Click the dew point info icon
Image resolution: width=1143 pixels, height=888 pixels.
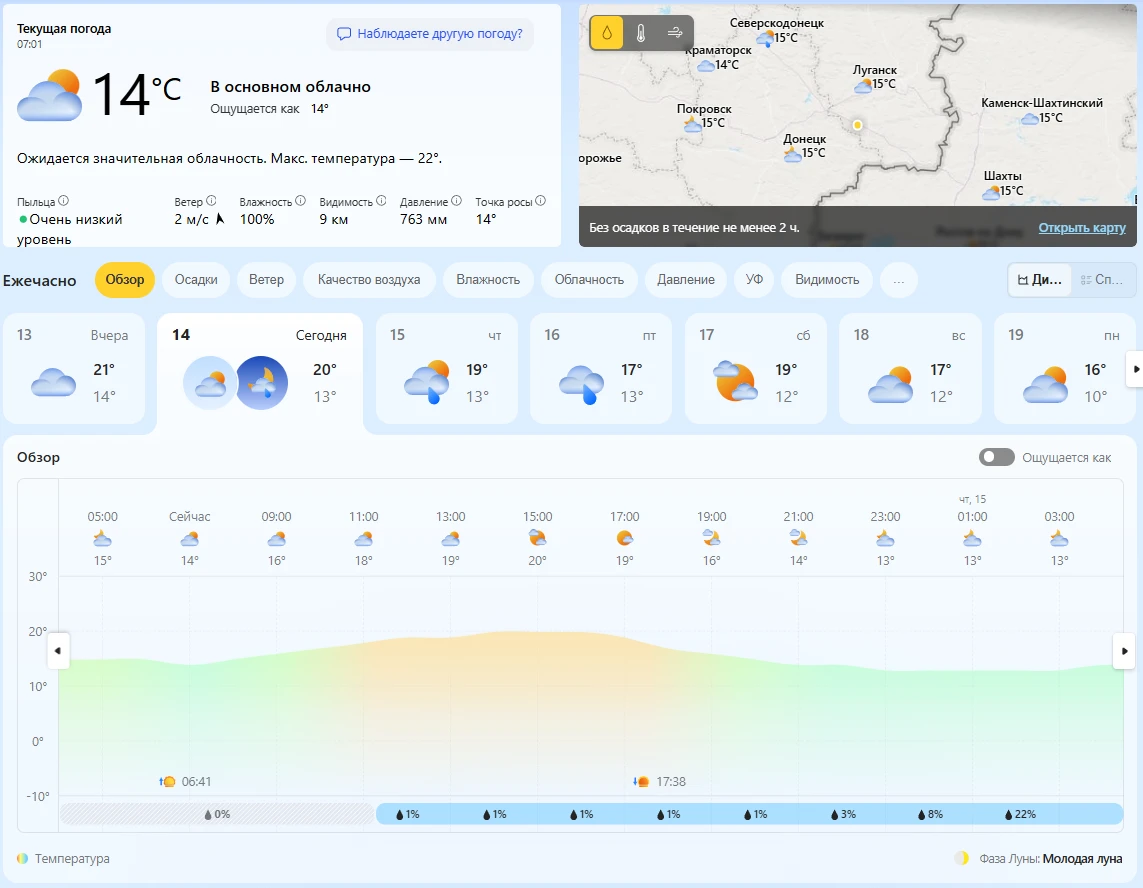click(x=540, y=201)
